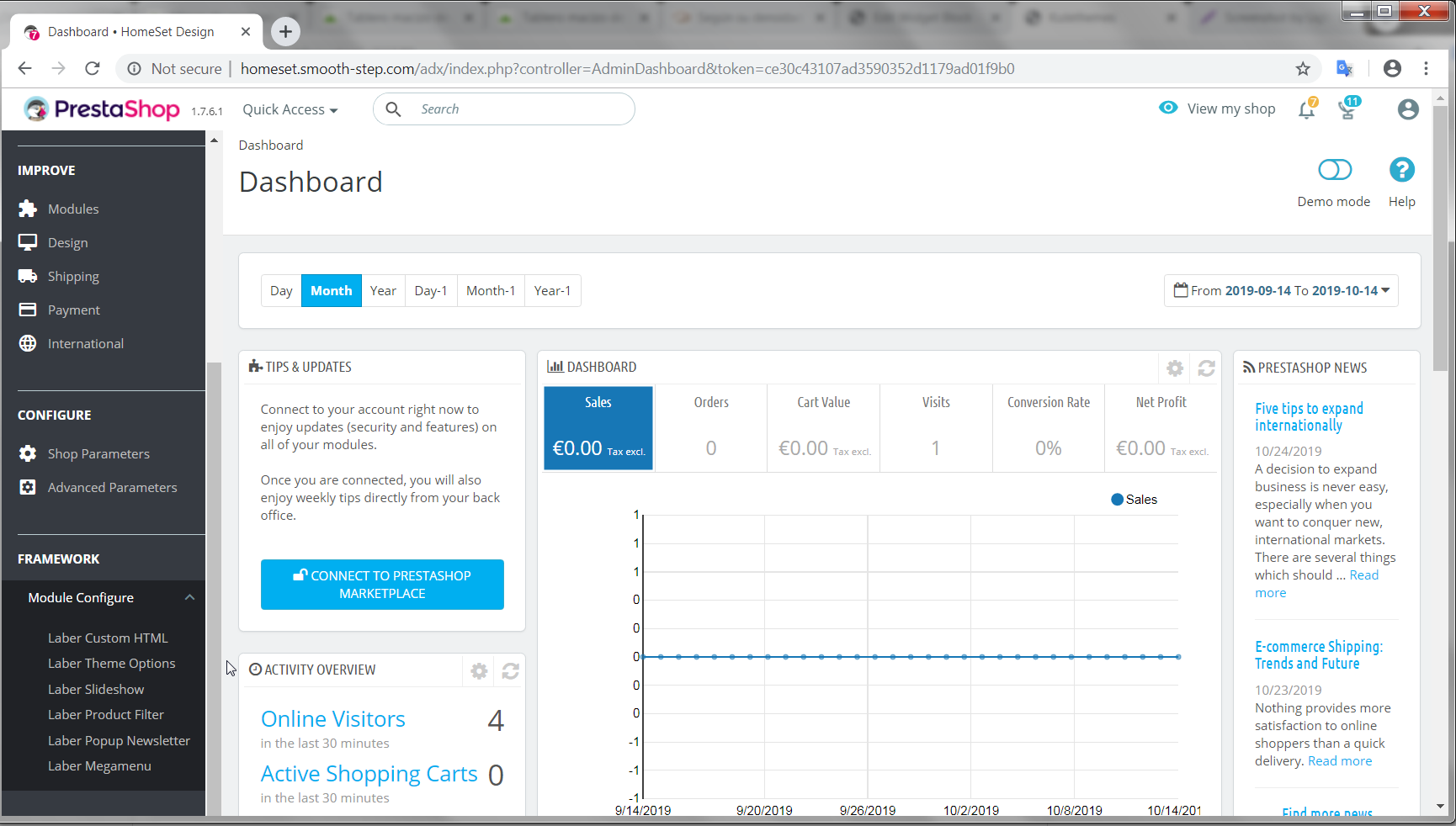The width and height of the screenshot is (1456, 826).
Task: Open E-commerce Shipping Trends and Future article
Action: pos(1319,655)
